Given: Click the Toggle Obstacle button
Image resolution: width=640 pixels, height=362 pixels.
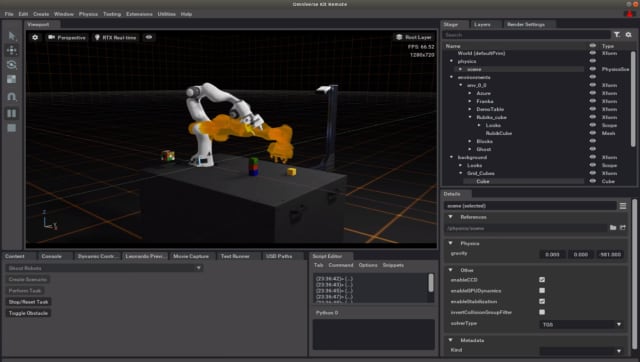Looking at the screenshot, I should tap(29, 313).
